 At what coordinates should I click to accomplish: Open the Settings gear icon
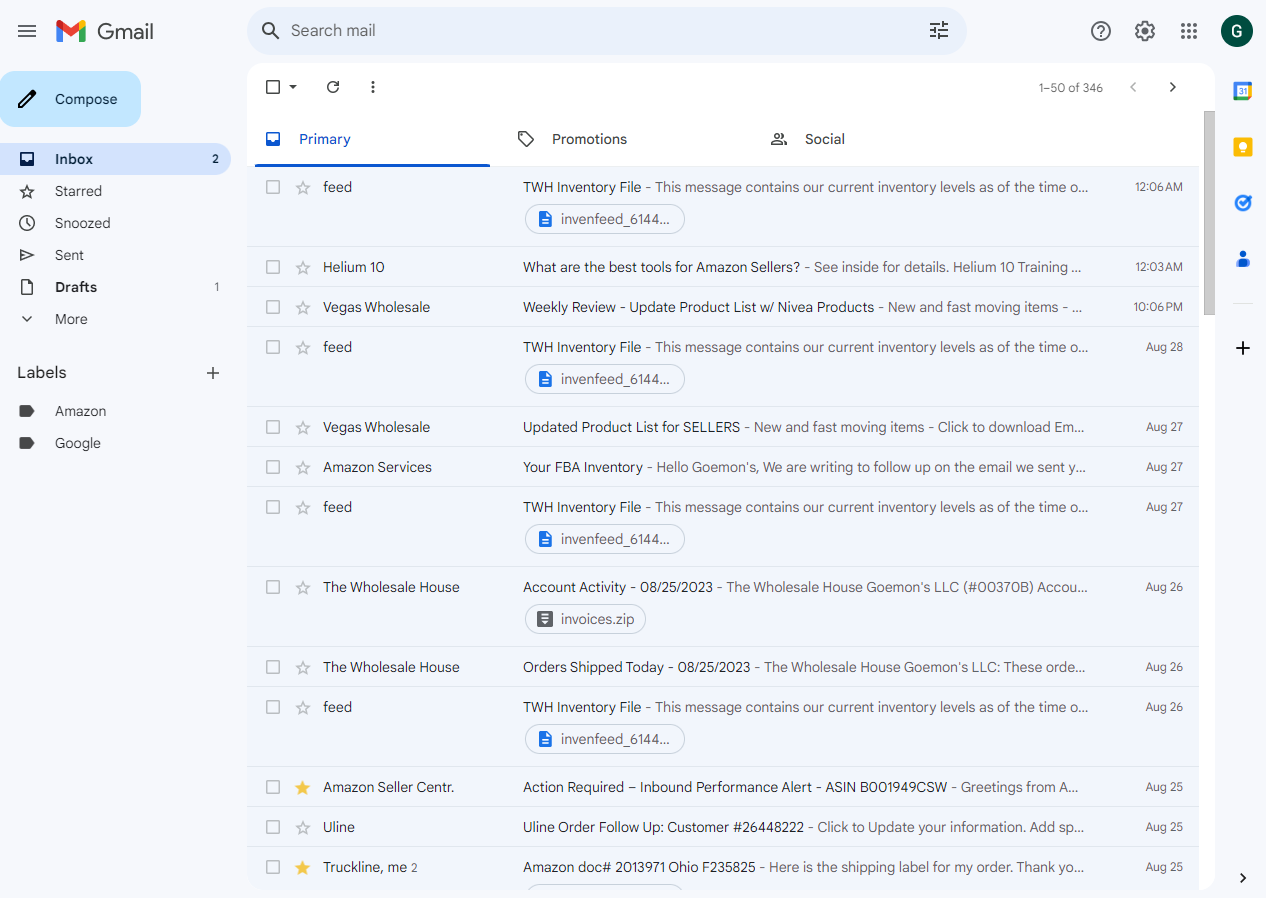tap(1145, 31)
